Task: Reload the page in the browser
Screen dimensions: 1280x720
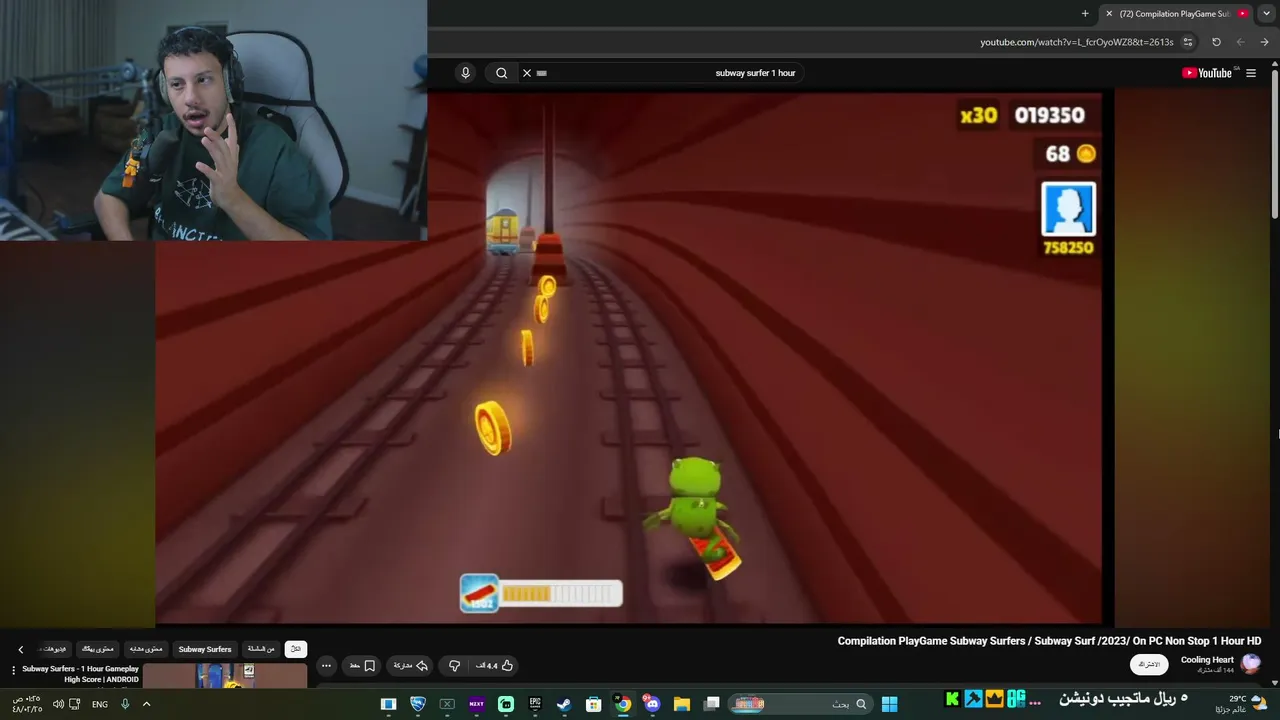Action: point(1216,42)
